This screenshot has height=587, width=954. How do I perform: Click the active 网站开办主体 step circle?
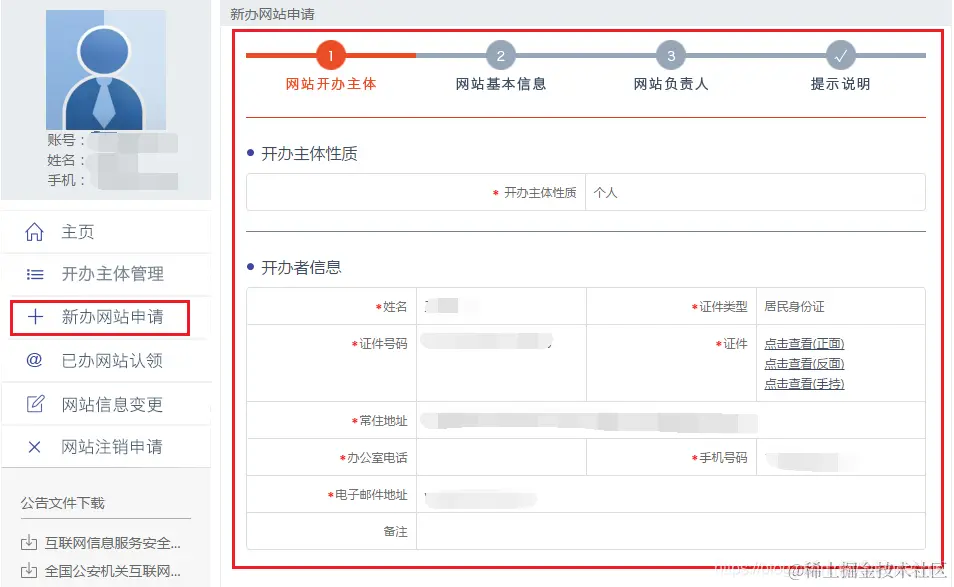330,55
